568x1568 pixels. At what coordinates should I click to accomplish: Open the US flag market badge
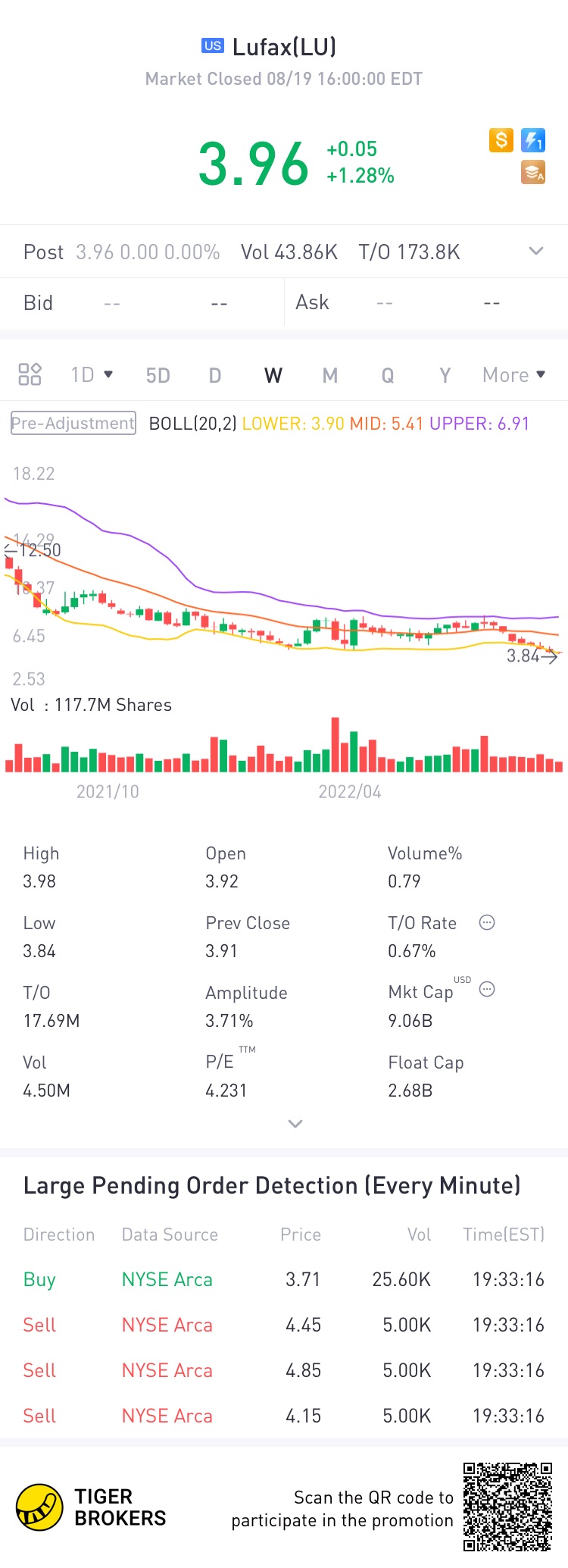213,45
